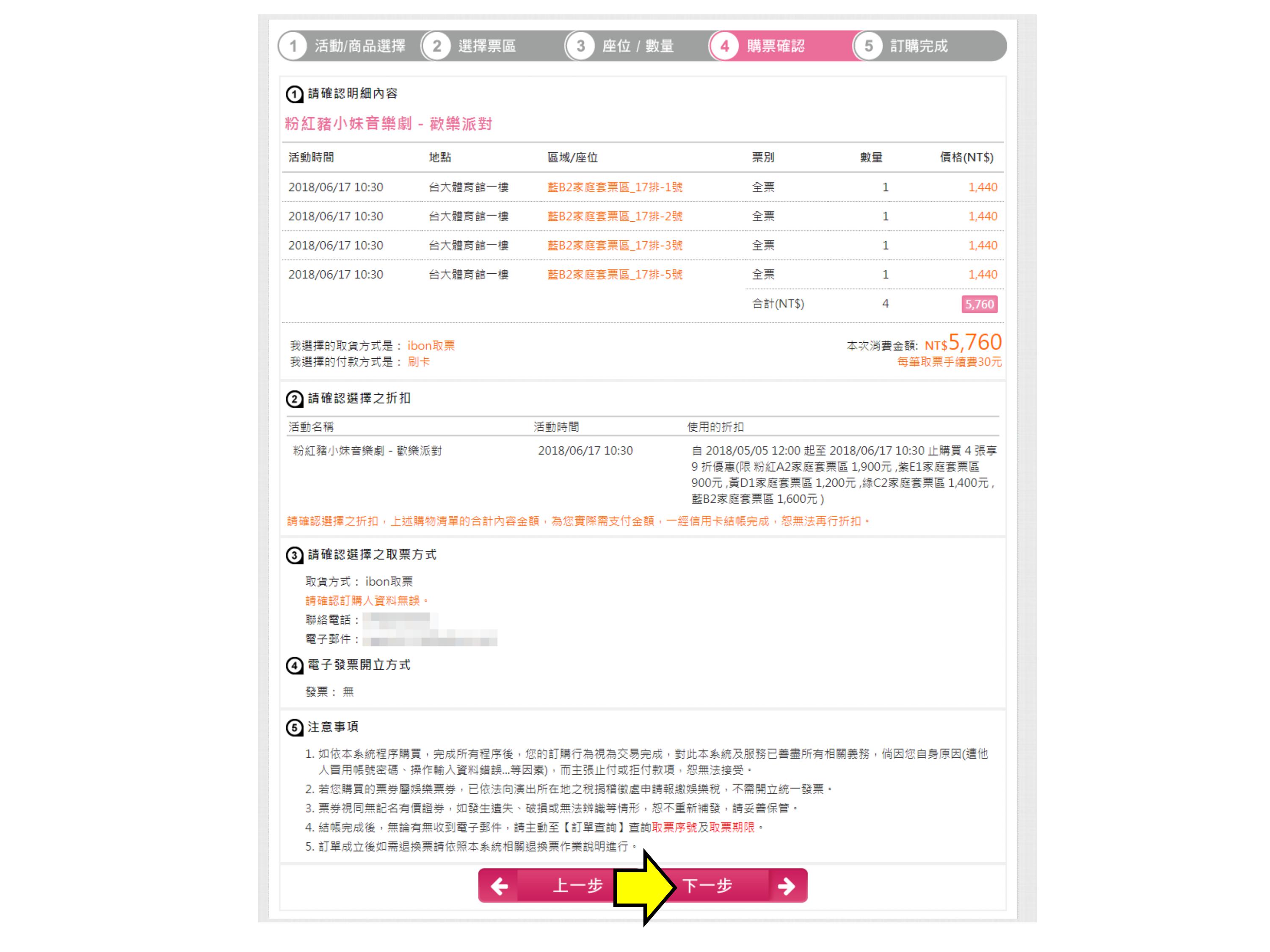This screenshot has width=1270, height=952.
Task: Select step 3 座位 / 數量 circle
Action: [580, 46]
